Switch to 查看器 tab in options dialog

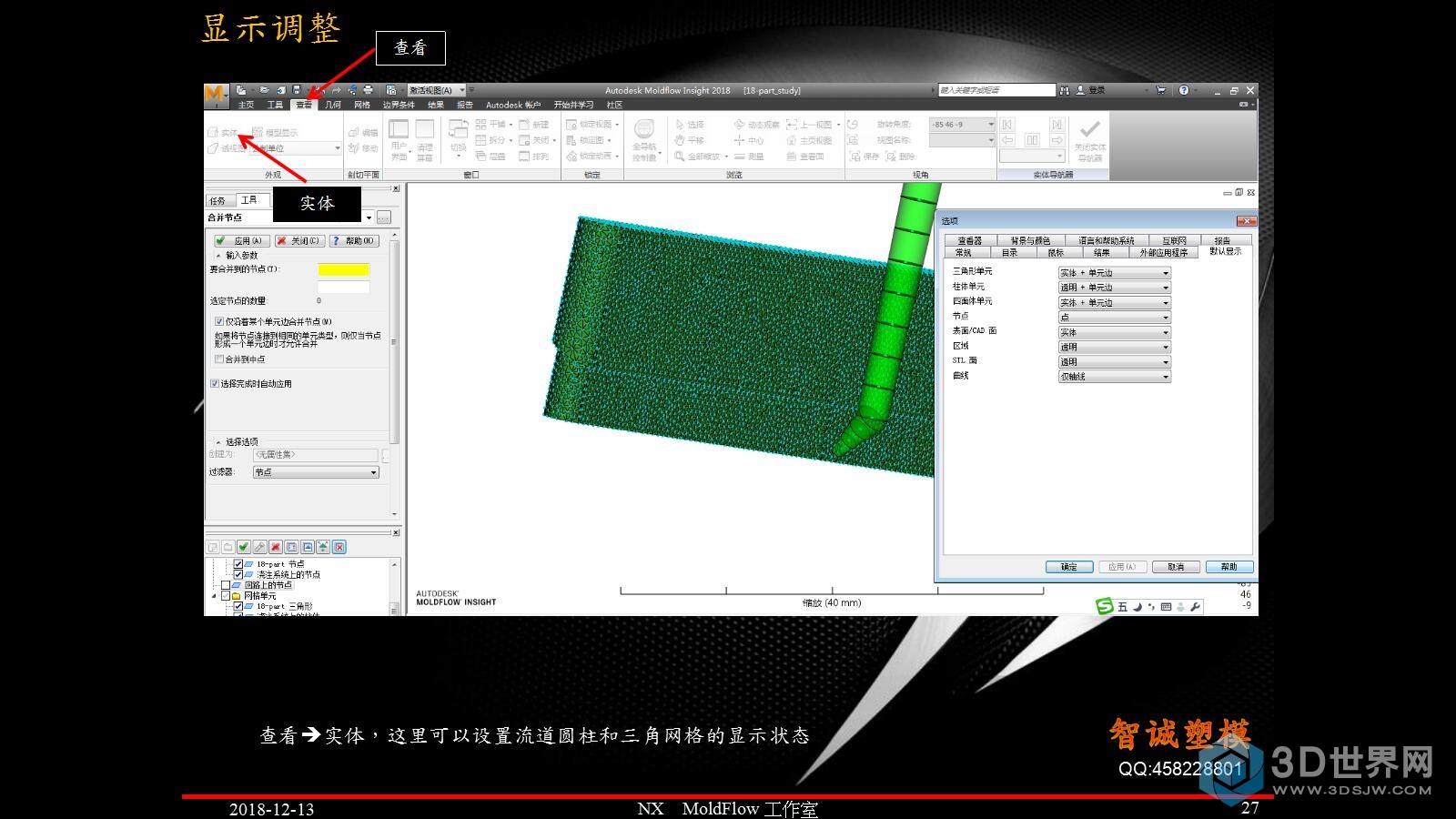point(970,240)
